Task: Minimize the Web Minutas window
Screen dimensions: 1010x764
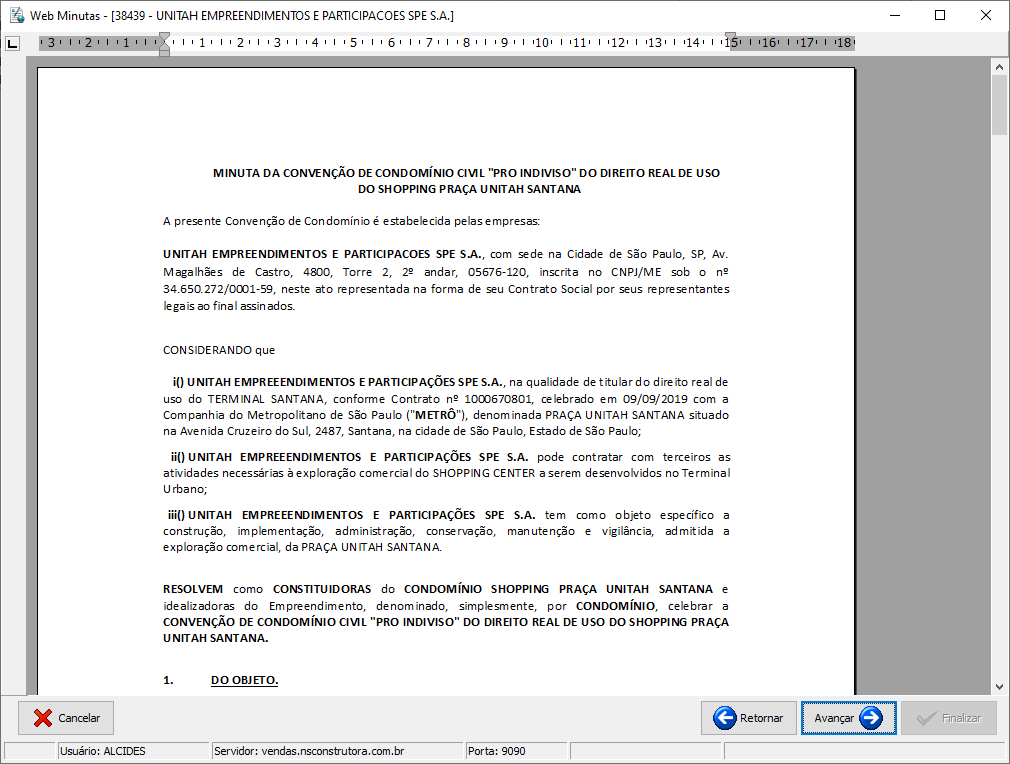Action: [x=895, y=15]
